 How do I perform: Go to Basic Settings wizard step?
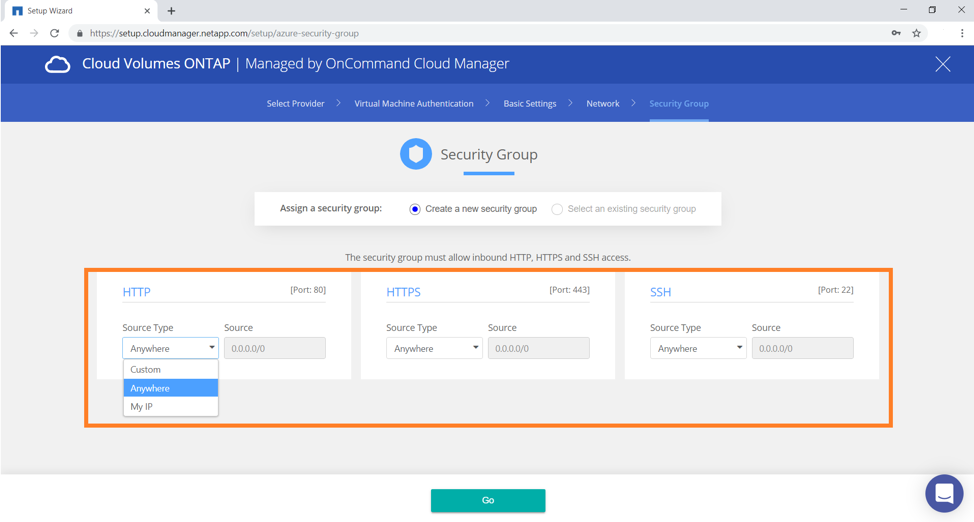pyautogui.click(x=529, y=104)
